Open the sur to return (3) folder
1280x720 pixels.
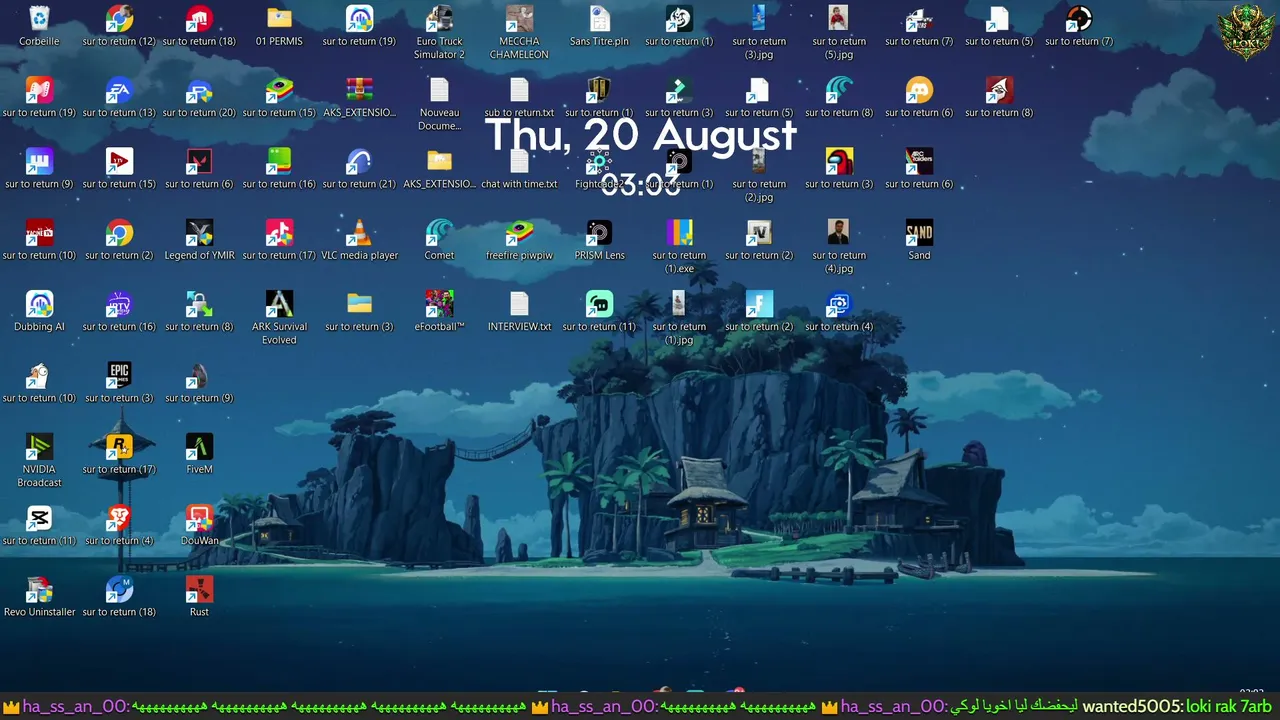[359, 311]
